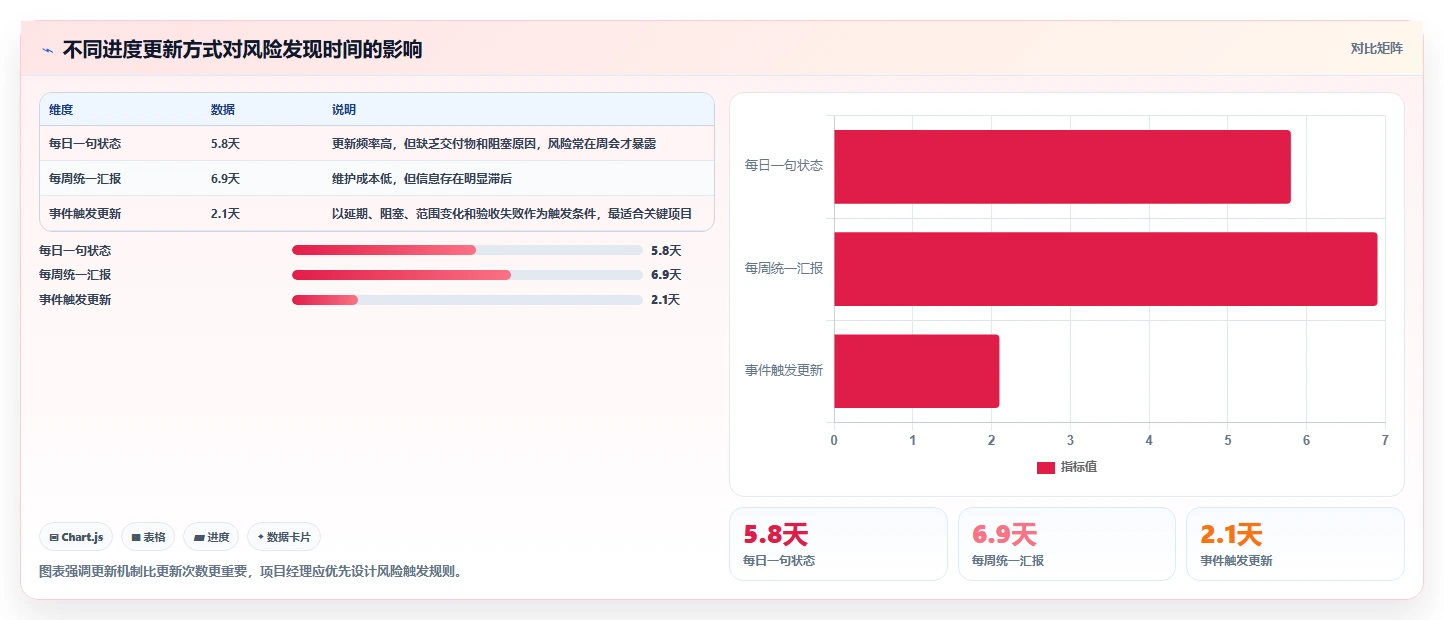Click the 2.1天 table cell
Screen dimensions: 1444x620
point(225,214)
